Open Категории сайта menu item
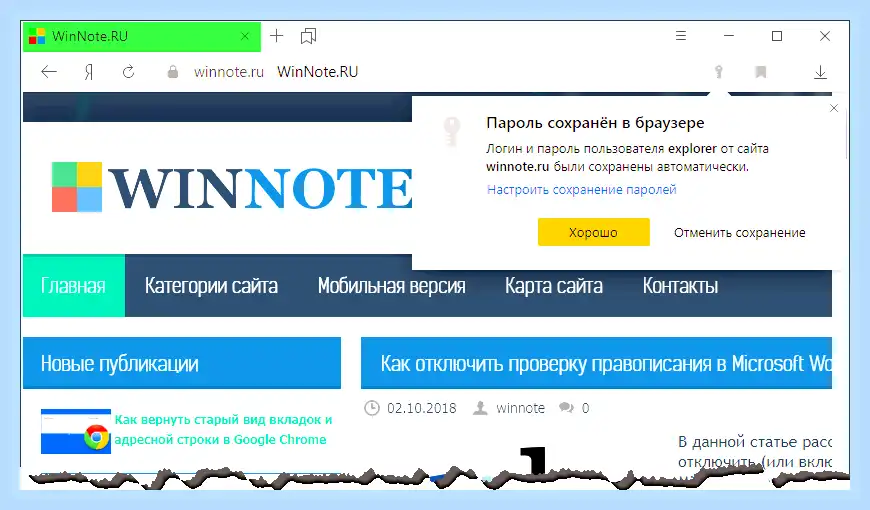Viewport: 870px width, 510px height. coord(211,286)
